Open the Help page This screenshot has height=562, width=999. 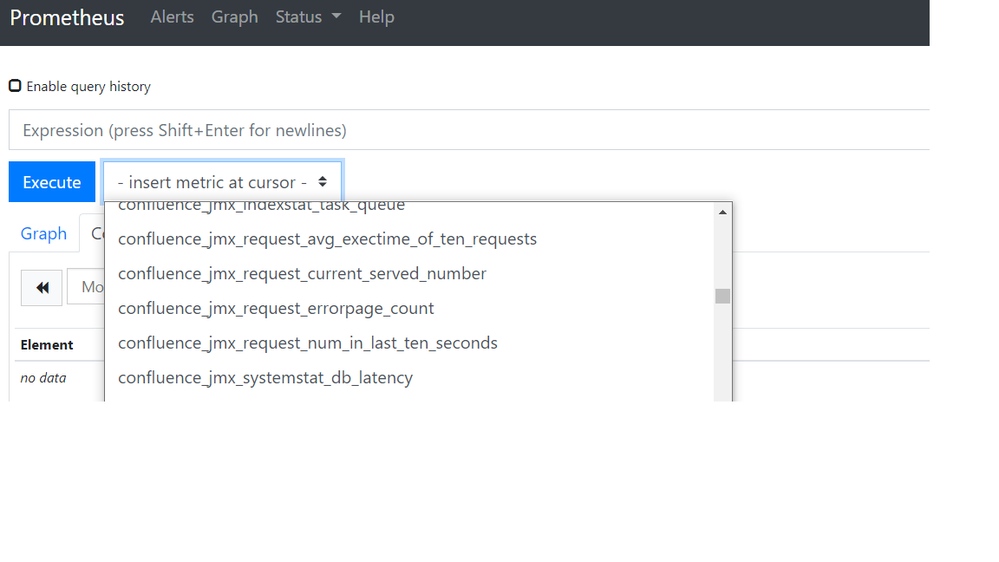click(x=377, y=17)
